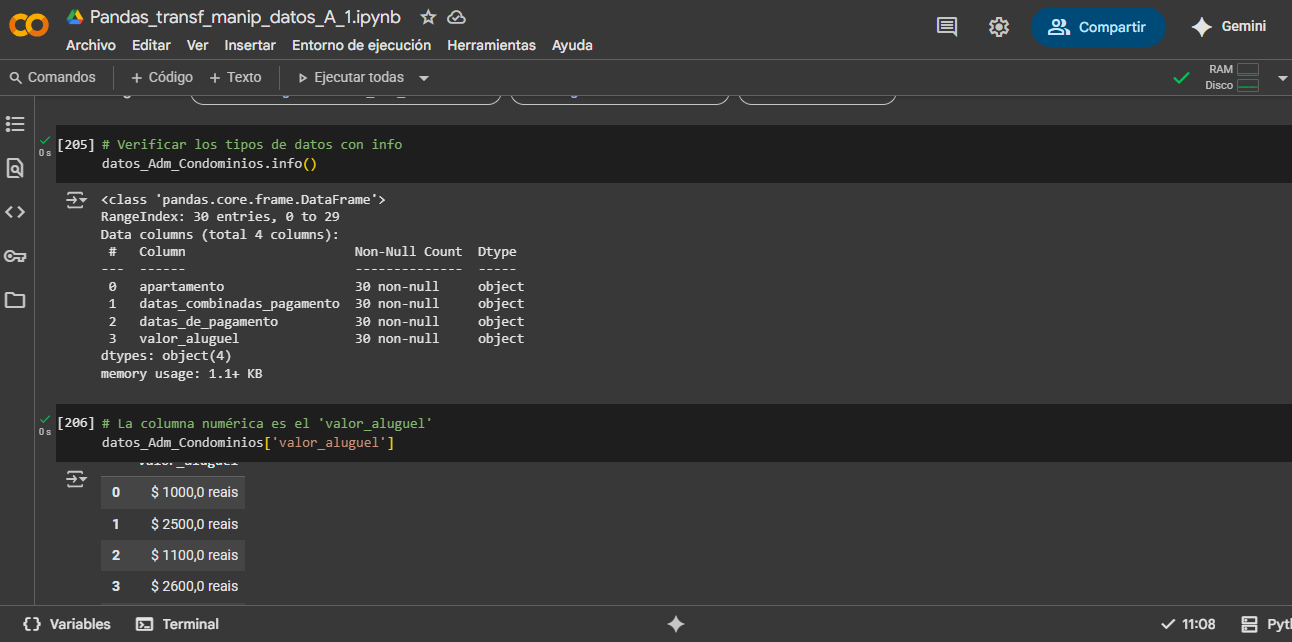Toggle output of cell 205 info()
Image resolution: width=1292 pixels, height=642 pixels.
(76, 201)
